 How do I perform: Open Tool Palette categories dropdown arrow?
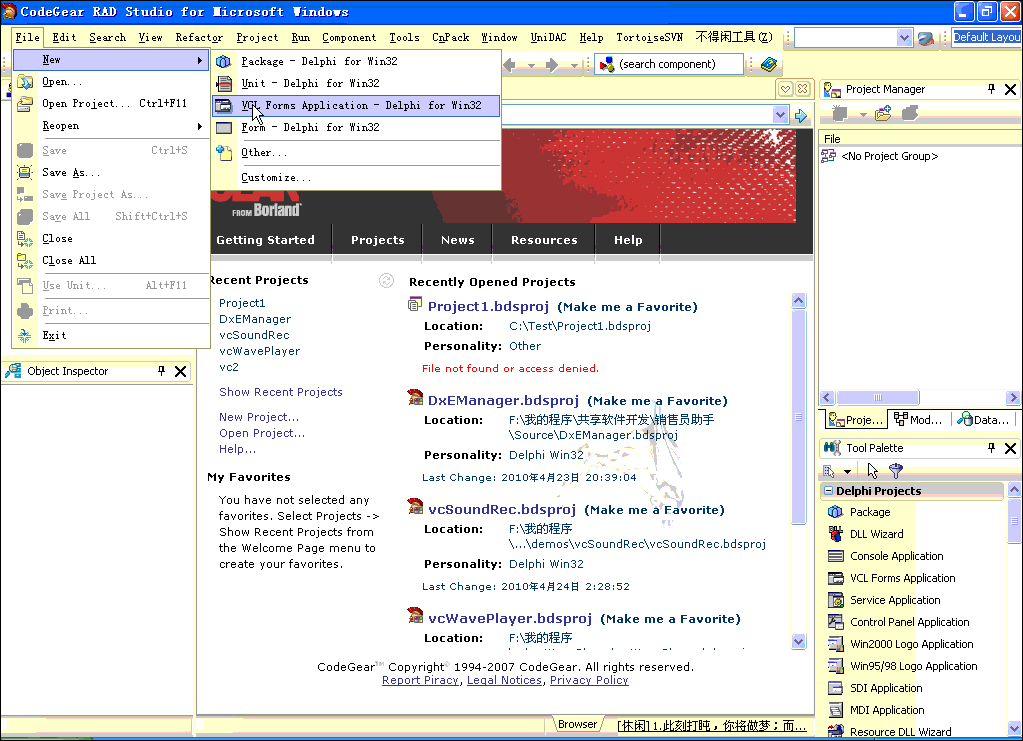(x=847, y=471)
